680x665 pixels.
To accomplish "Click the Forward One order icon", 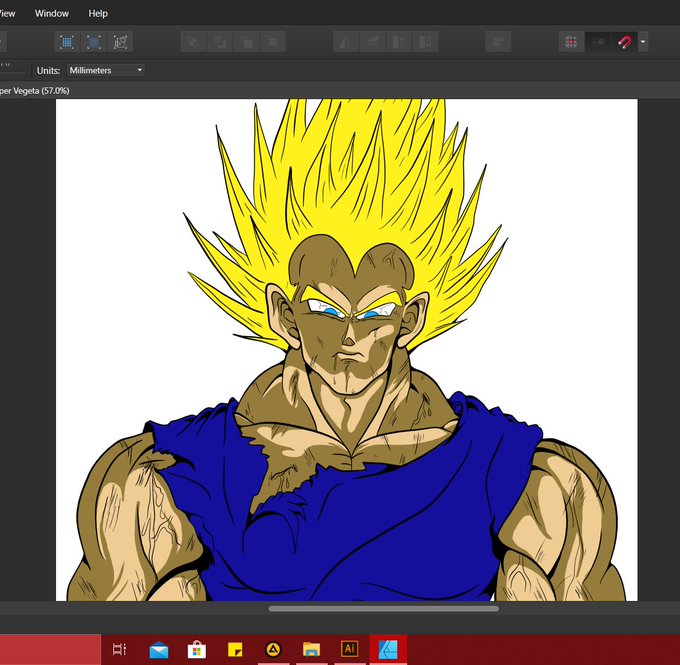I will coord(247,42).
